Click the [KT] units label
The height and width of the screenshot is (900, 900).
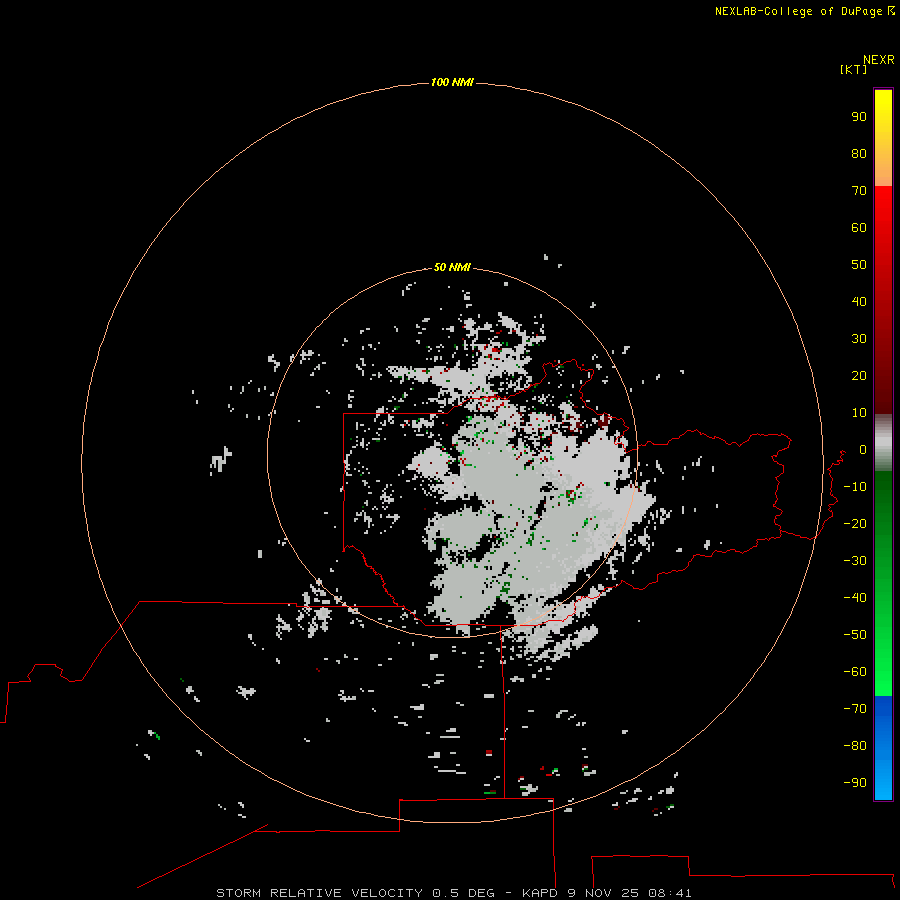click(853, 69)
